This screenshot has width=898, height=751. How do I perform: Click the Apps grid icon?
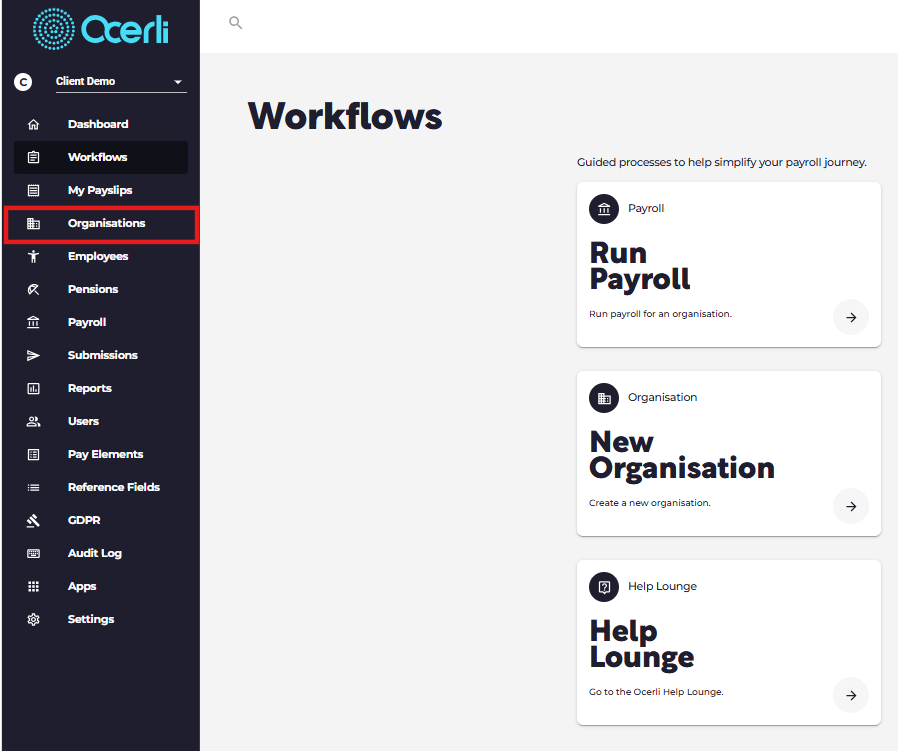(x=34, y=586)
